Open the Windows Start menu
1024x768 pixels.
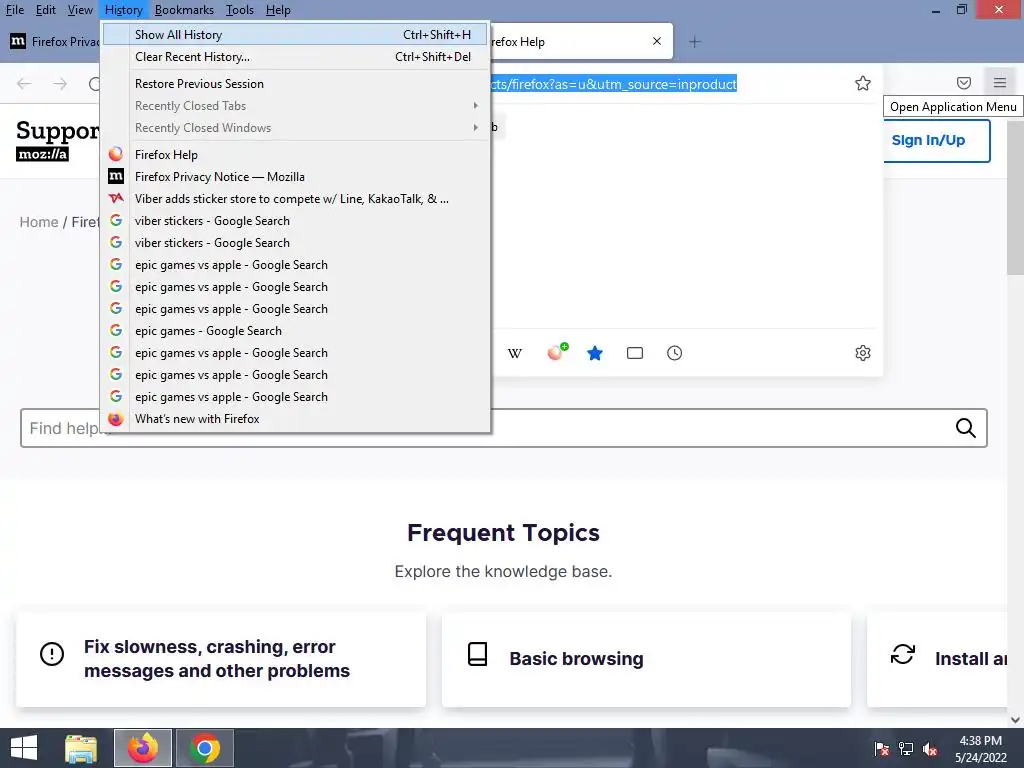[24, 748]
